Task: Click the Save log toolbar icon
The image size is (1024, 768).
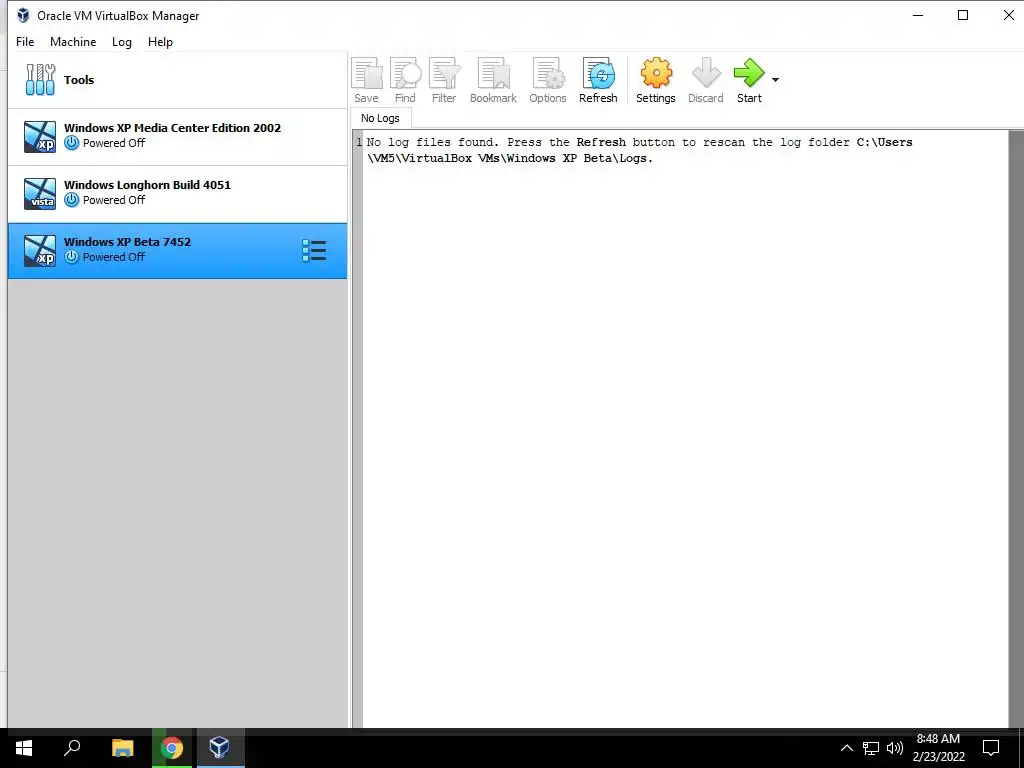Action: (x=366, y=80)
